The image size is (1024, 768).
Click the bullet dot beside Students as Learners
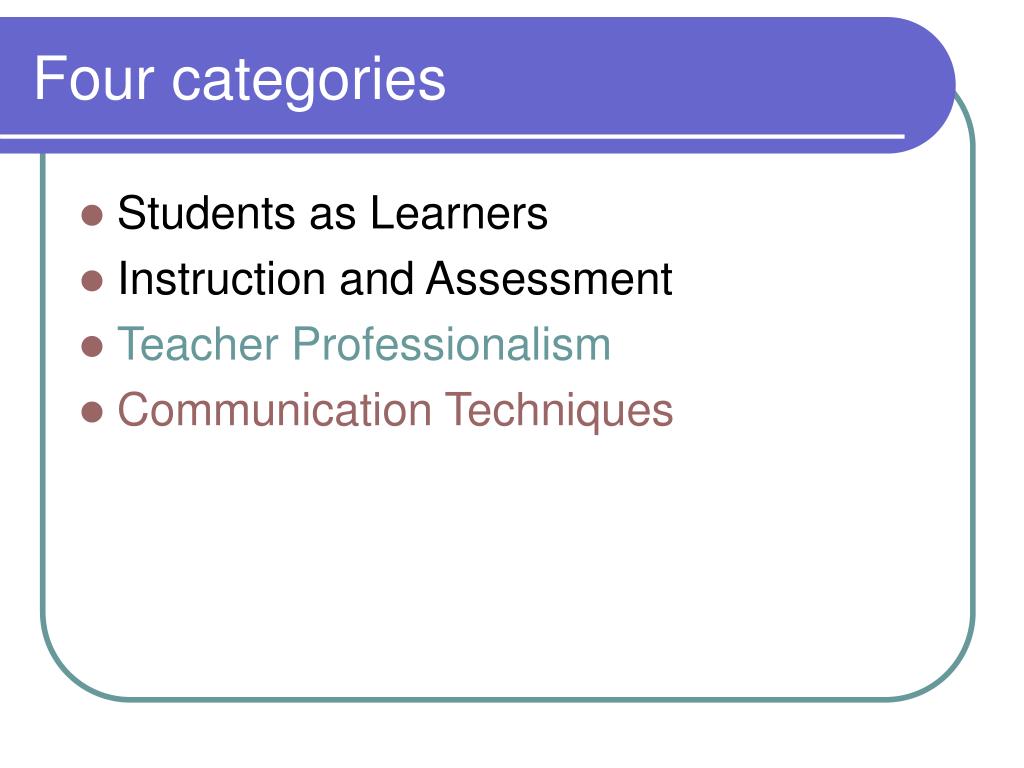pyautogui.click(x=92, y=215)
